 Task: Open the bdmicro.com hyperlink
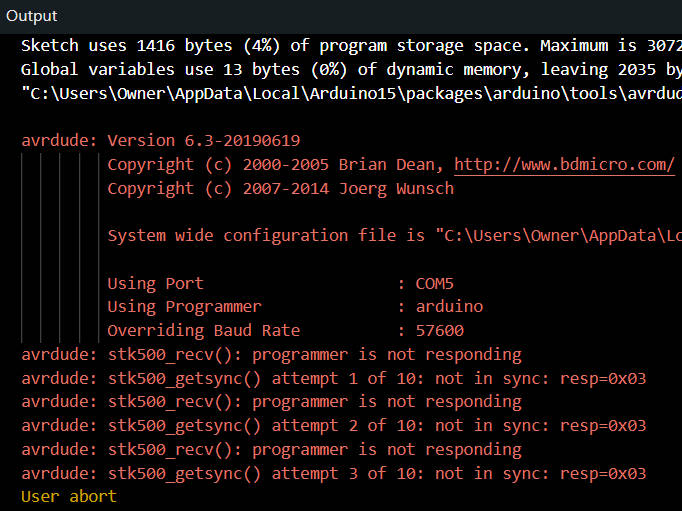(x=564, y=164)
